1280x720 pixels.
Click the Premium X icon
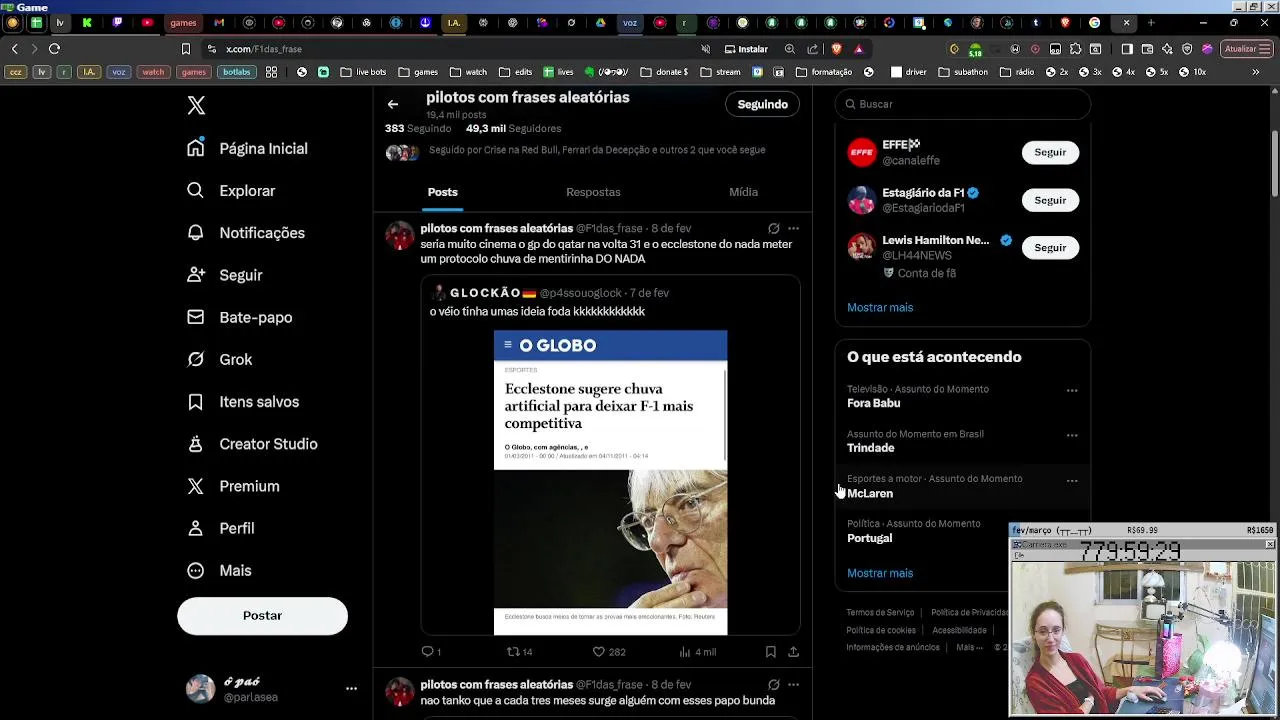[196, 486]
